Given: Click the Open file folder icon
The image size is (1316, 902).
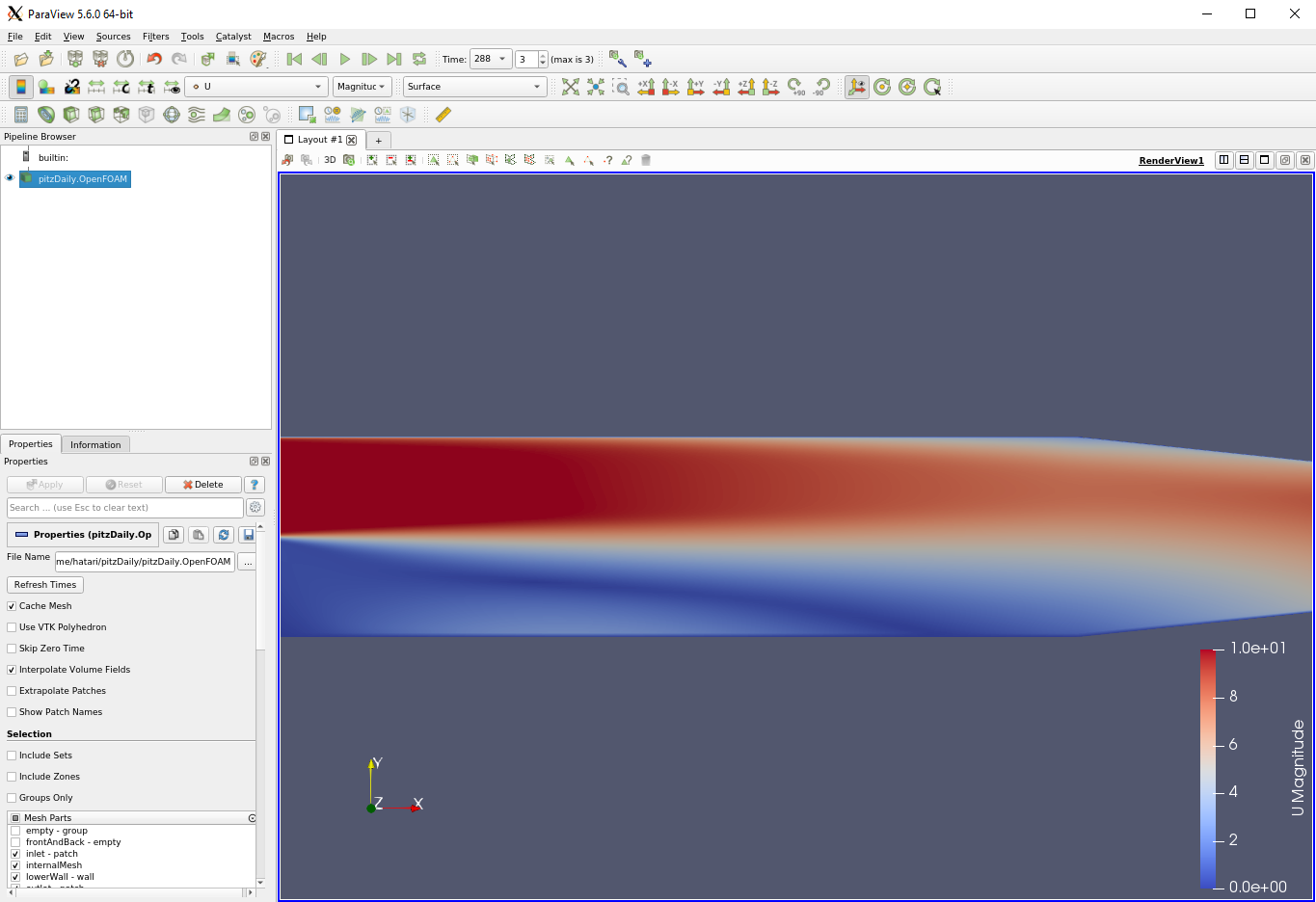Looking at the screenshot, I should click(x=20, y=59).
